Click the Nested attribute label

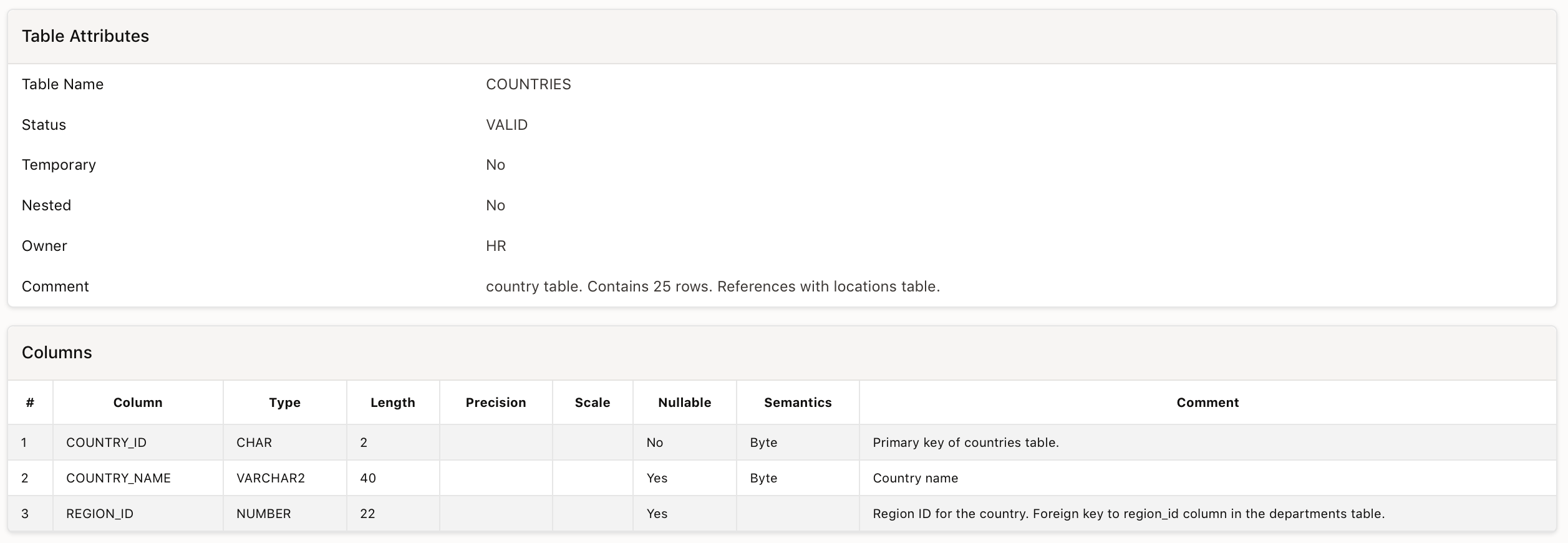[46, 205]
